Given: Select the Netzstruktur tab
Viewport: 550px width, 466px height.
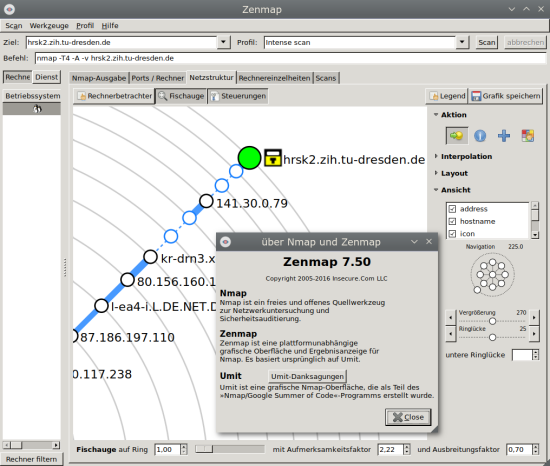Looking at the screenshot, I should tap(211, 77).
